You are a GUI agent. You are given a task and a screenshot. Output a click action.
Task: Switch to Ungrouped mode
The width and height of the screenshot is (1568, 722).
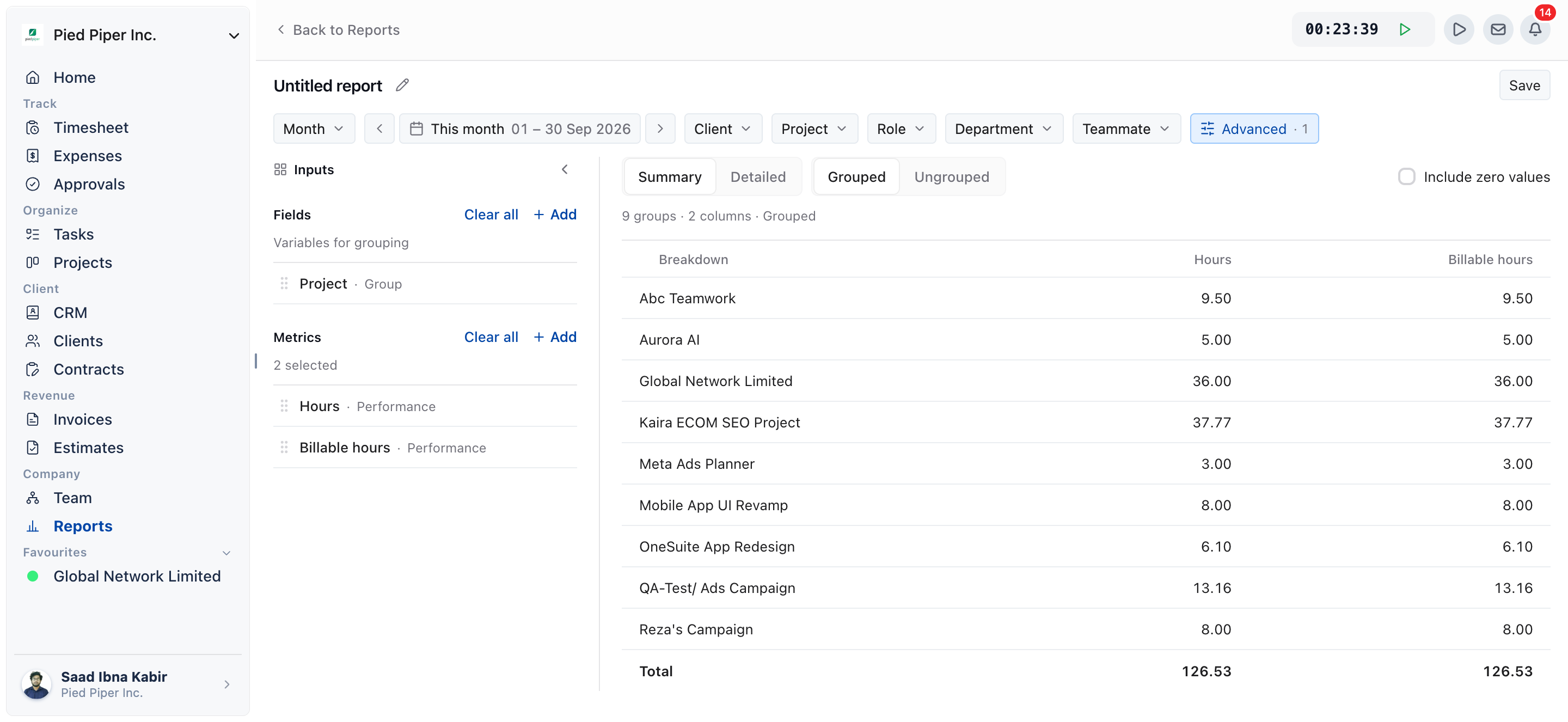[x=951, y=176]
